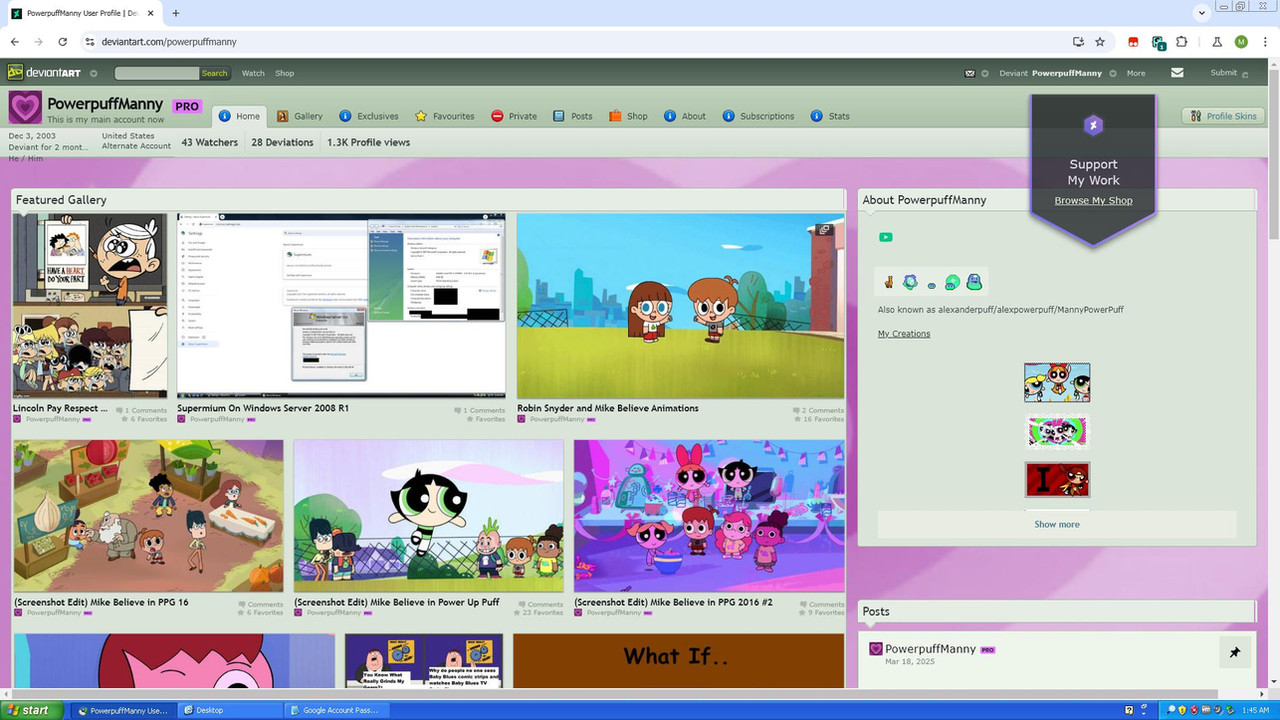Open the Watch menu link

(x=253, y=73)
